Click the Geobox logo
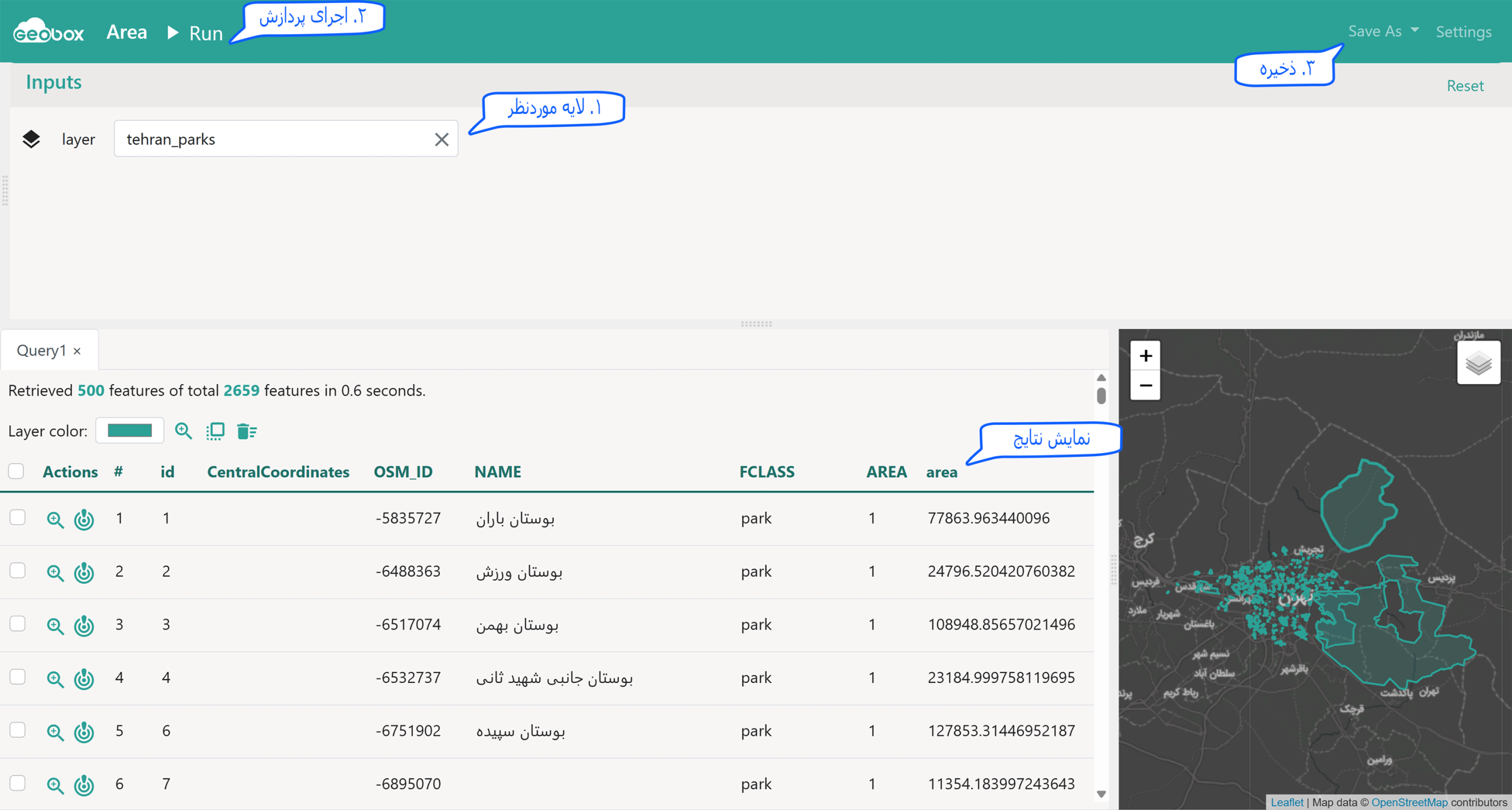Viewport: 1512px width, 810px height. 48,31
